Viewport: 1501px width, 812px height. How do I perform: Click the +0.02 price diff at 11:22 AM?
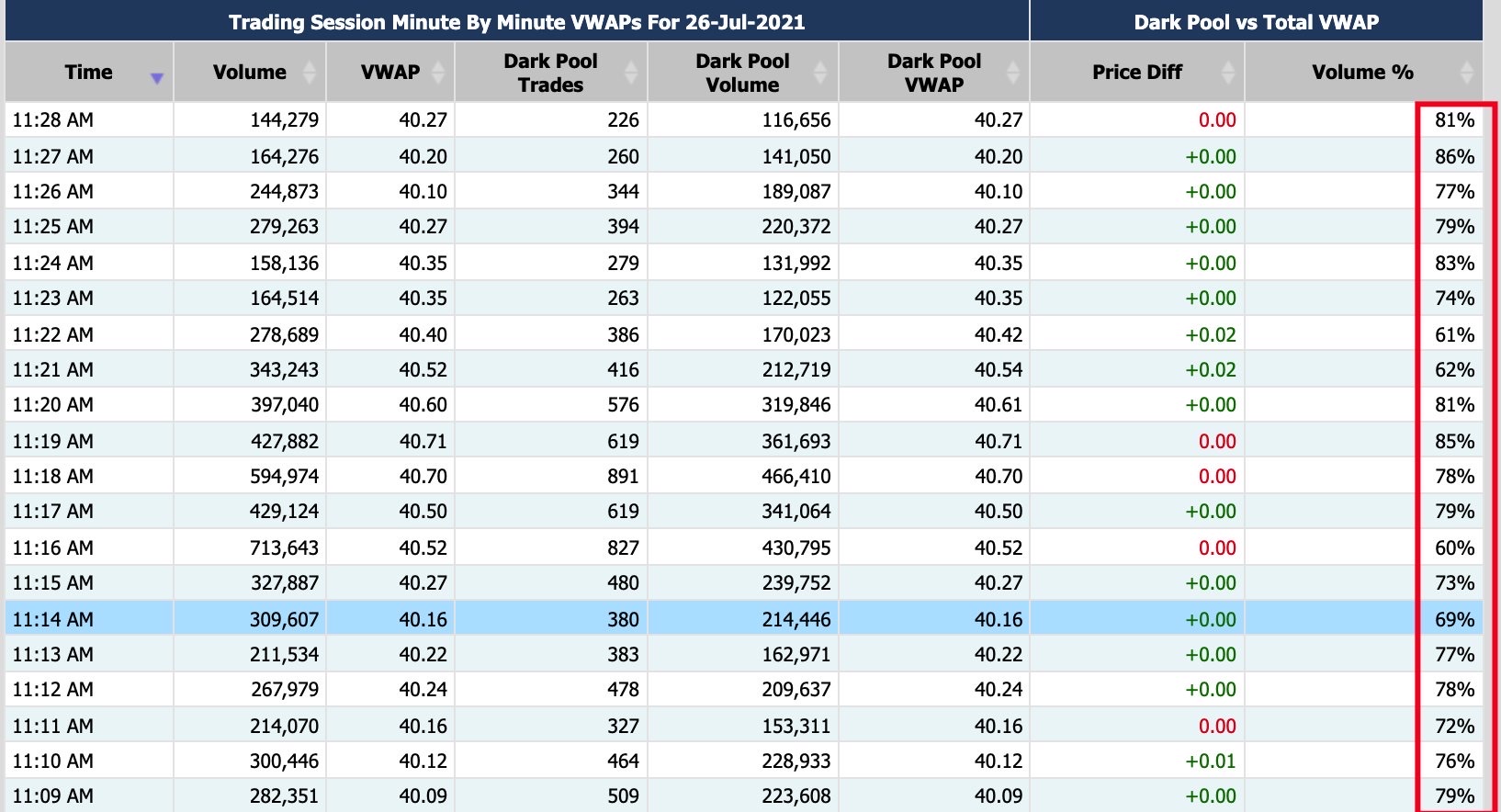tap(1211, 334)
